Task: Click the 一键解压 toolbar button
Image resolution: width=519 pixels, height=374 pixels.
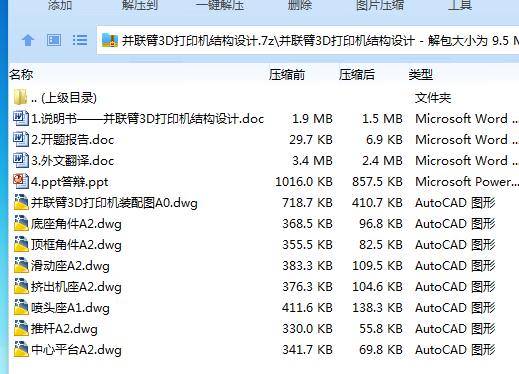Action: point(220,5)
